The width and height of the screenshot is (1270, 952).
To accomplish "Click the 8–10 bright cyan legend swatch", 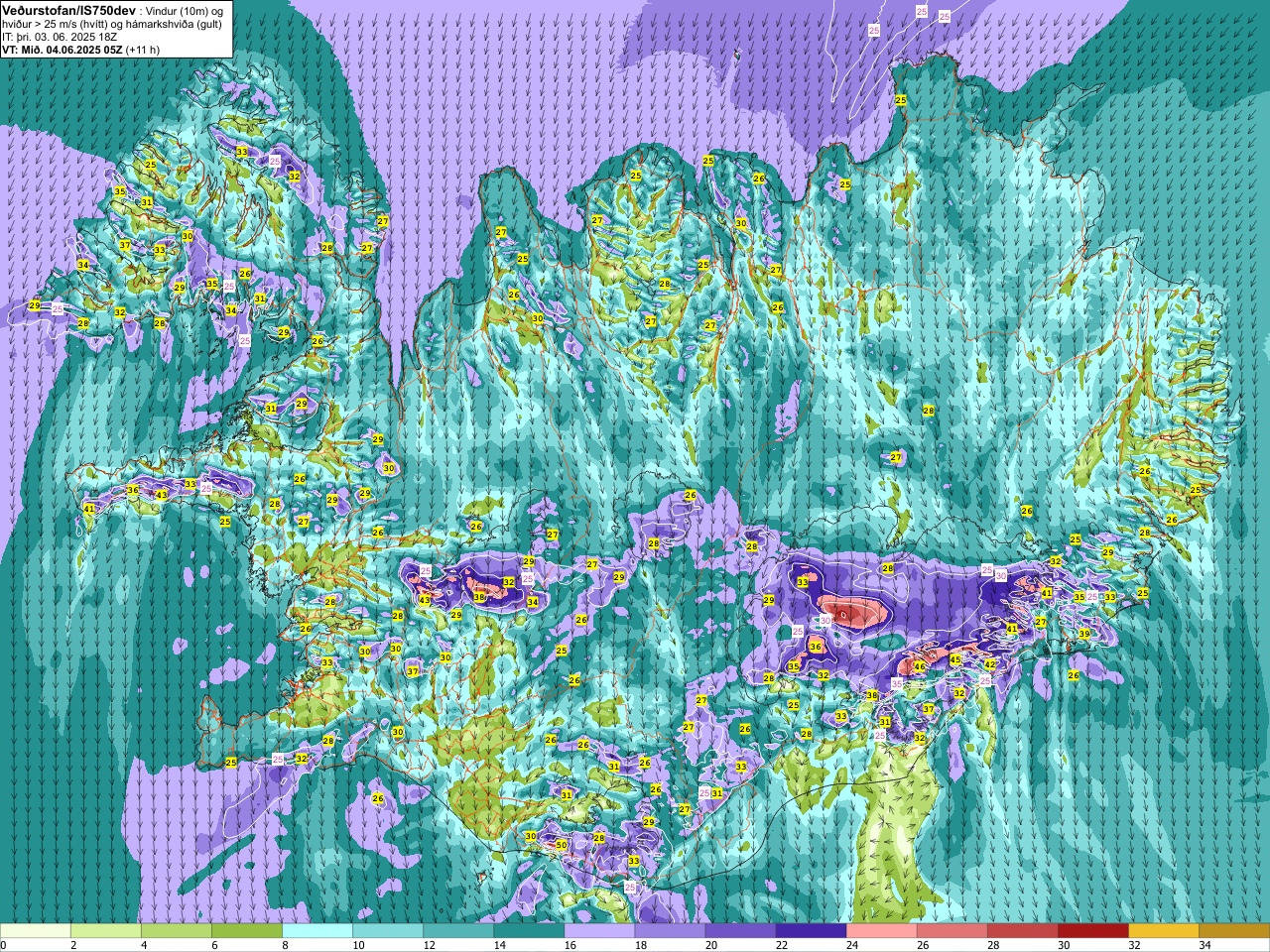I will 317,931.
